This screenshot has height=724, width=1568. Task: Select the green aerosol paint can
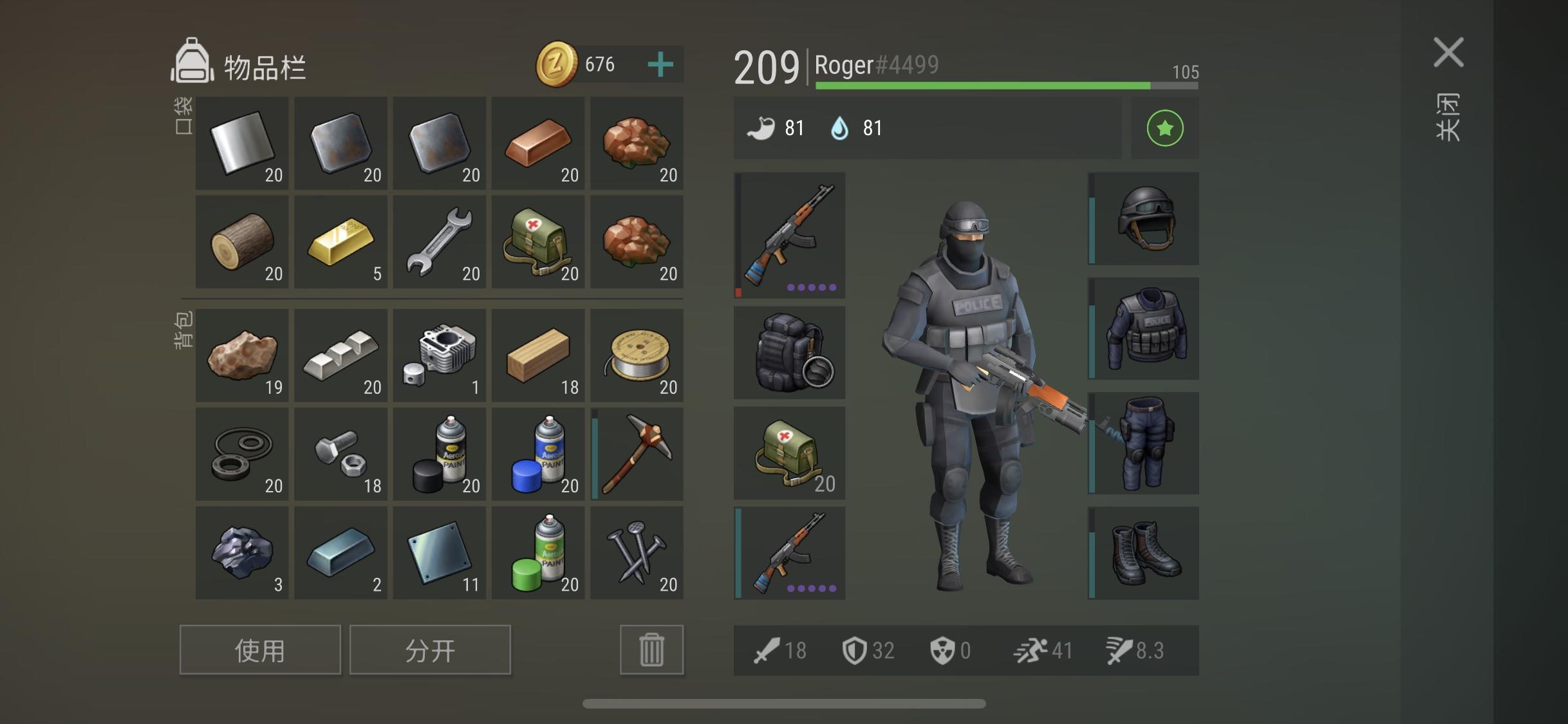[538, 553]
